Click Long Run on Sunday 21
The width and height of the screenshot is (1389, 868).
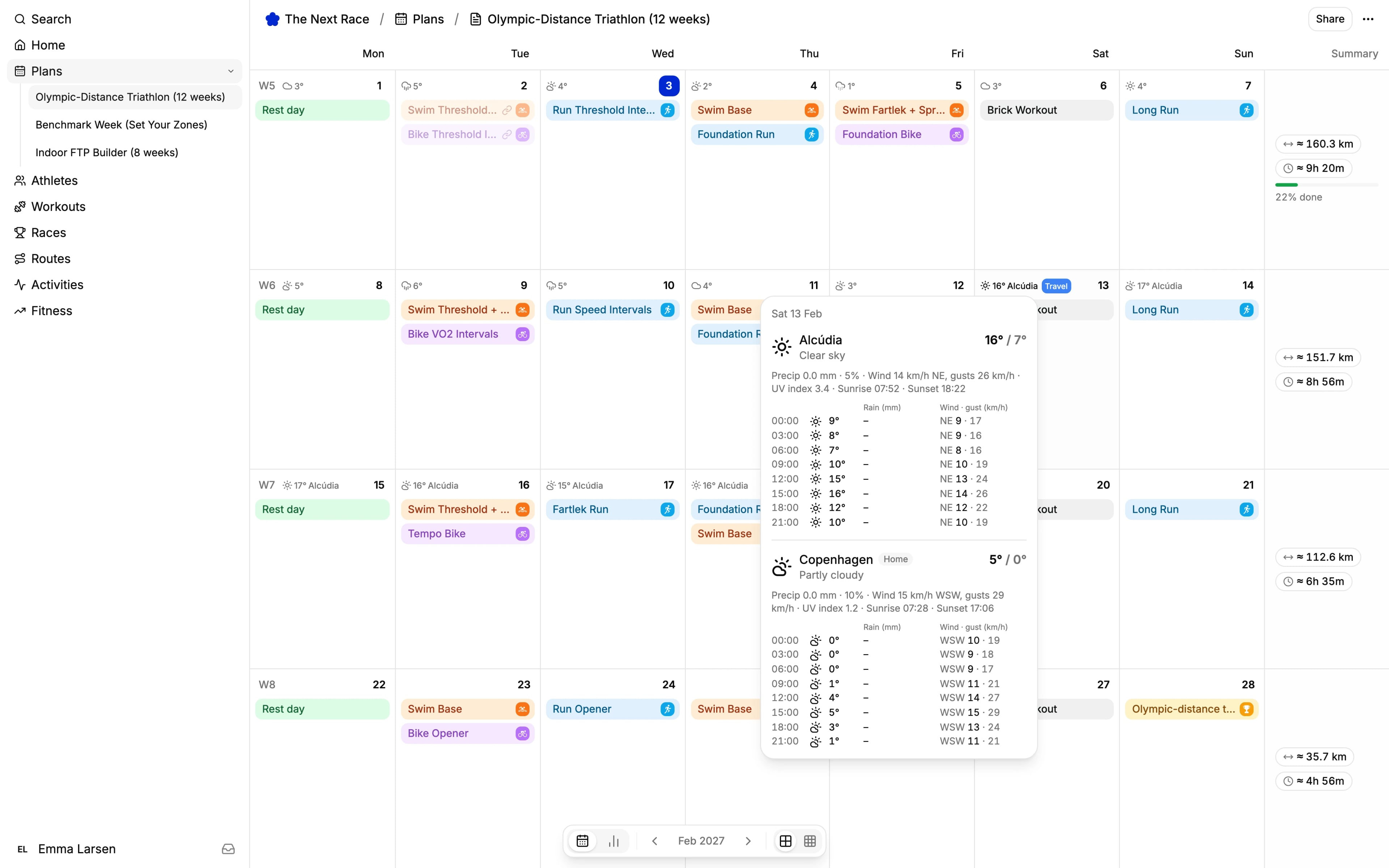[x=1191, y=510]
